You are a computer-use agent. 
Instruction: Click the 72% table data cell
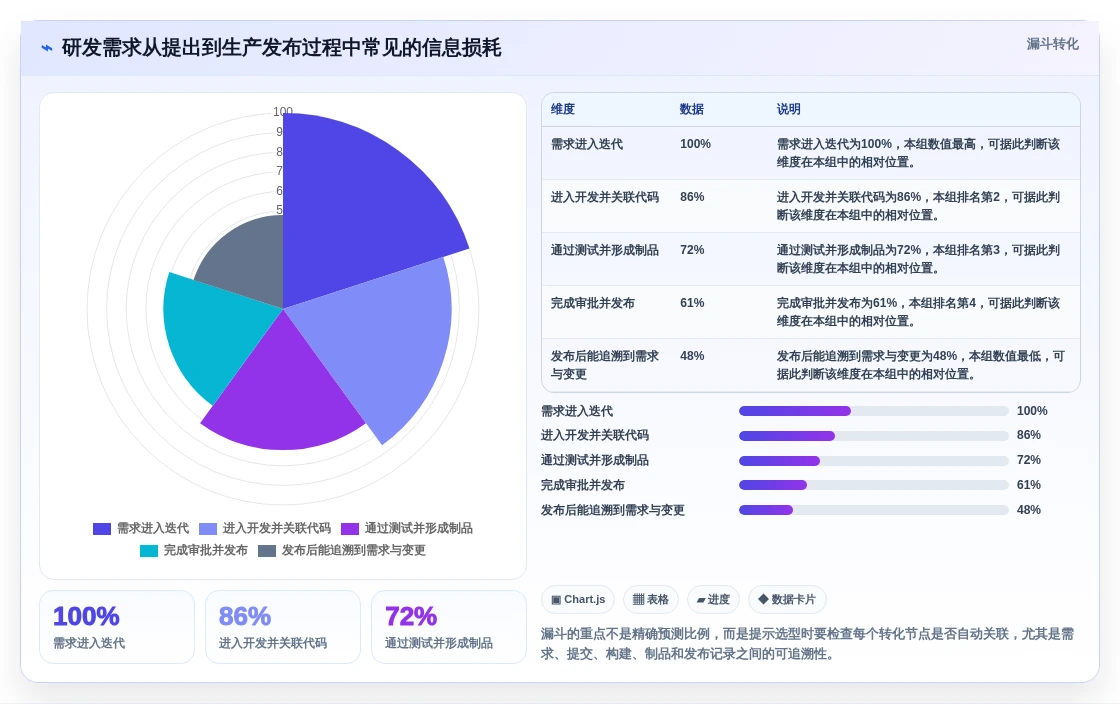click(692, 250)
